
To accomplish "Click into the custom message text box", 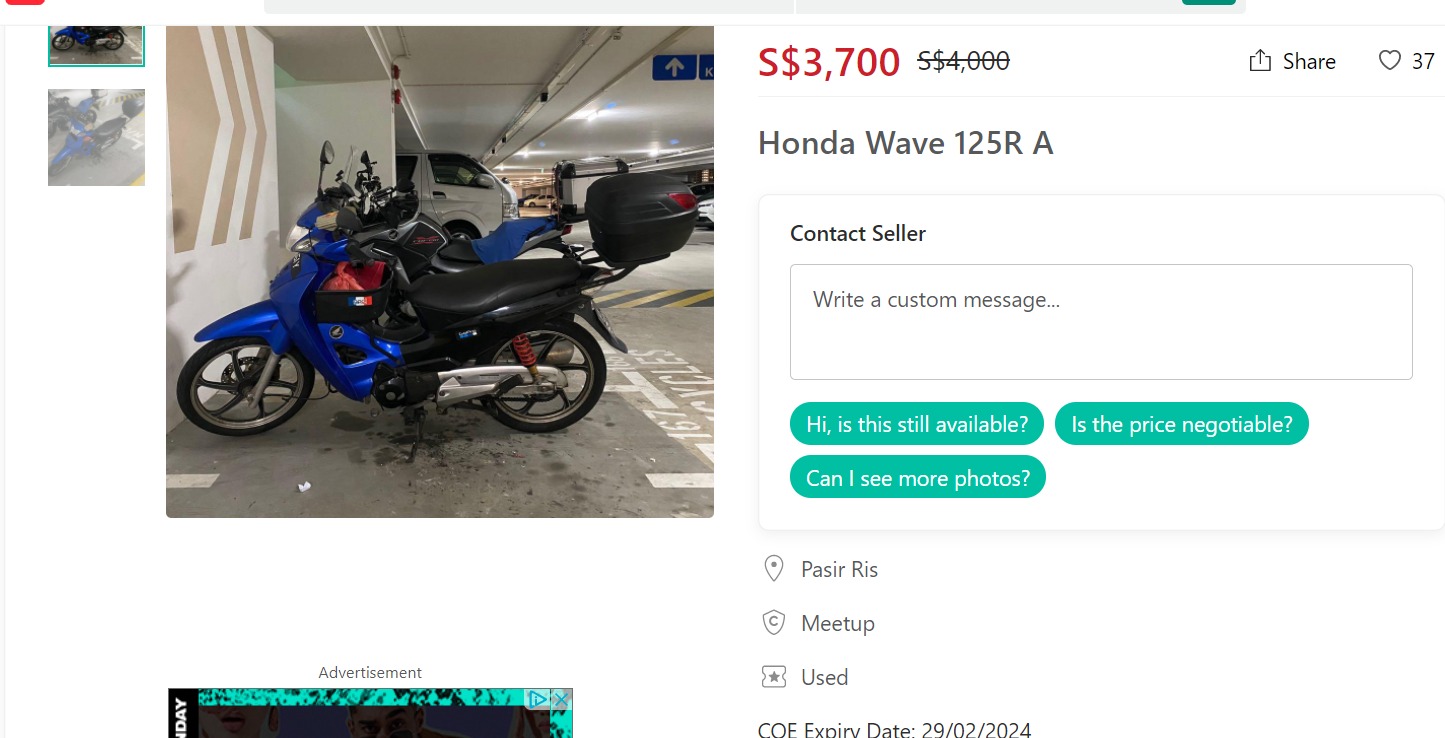I will click(x=1101, y=322).
